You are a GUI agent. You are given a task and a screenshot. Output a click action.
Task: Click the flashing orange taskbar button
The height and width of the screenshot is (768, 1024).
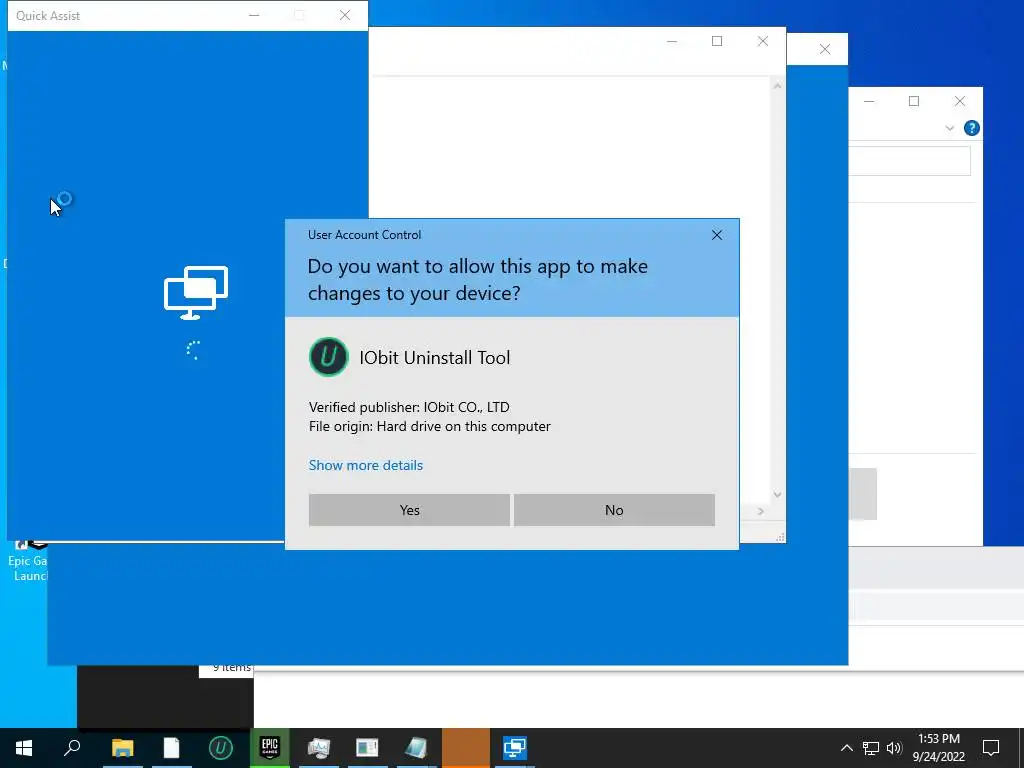[466, 748]
